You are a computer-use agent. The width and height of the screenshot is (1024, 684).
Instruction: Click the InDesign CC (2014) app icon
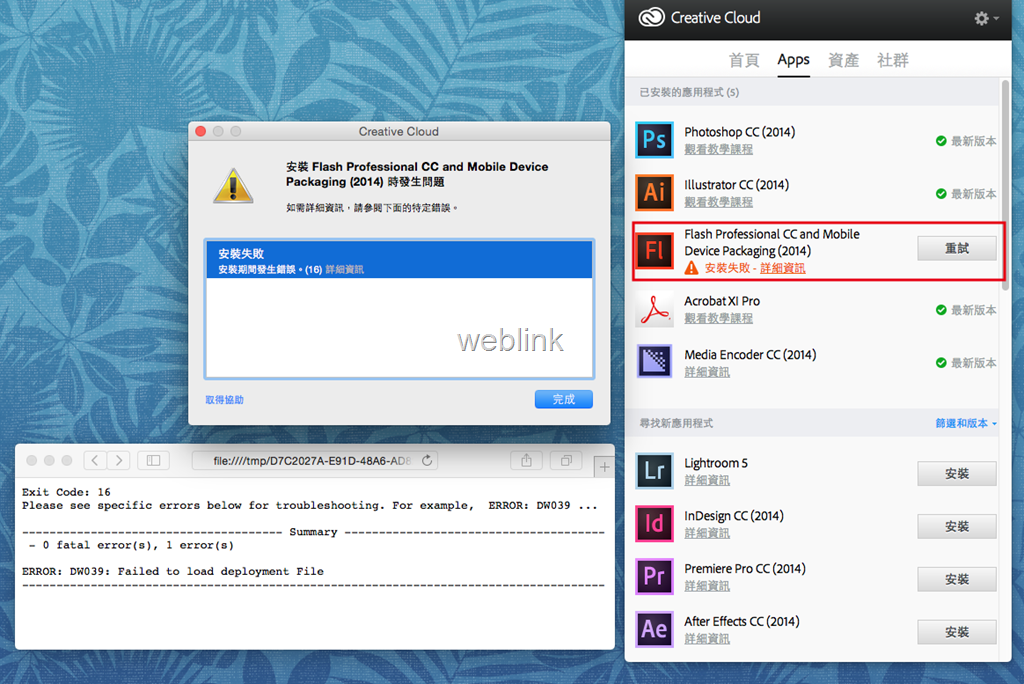pyautogui.click(x=654, y=523)
